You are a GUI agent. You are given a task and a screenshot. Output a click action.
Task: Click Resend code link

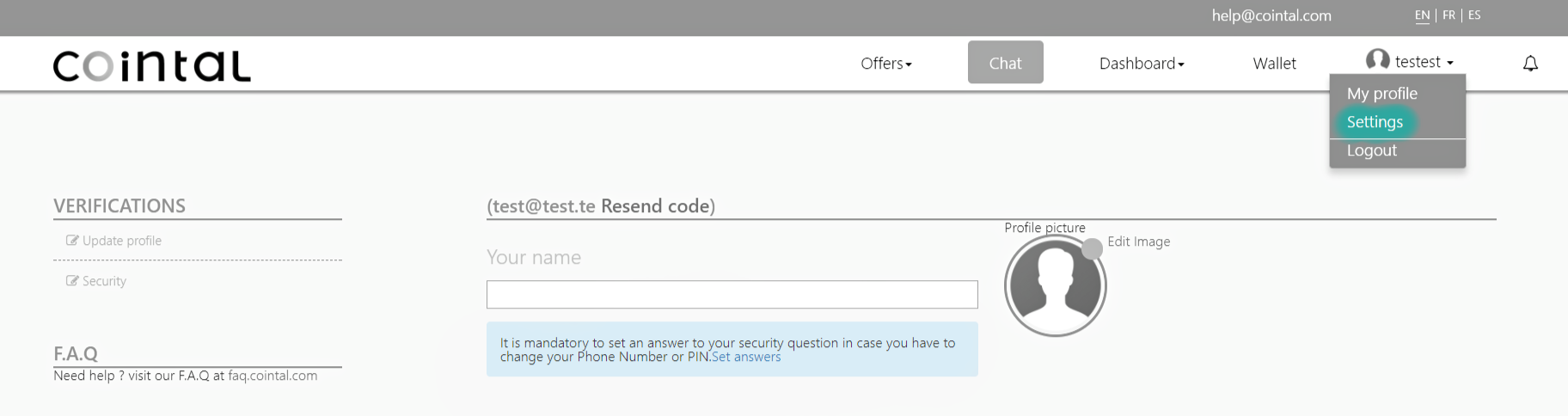pos(656,206)
